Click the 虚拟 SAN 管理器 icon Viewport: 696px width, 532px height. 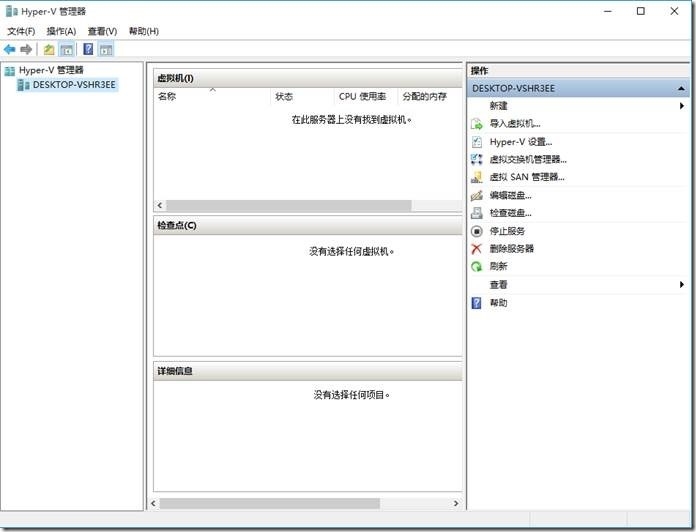(477, 177)
